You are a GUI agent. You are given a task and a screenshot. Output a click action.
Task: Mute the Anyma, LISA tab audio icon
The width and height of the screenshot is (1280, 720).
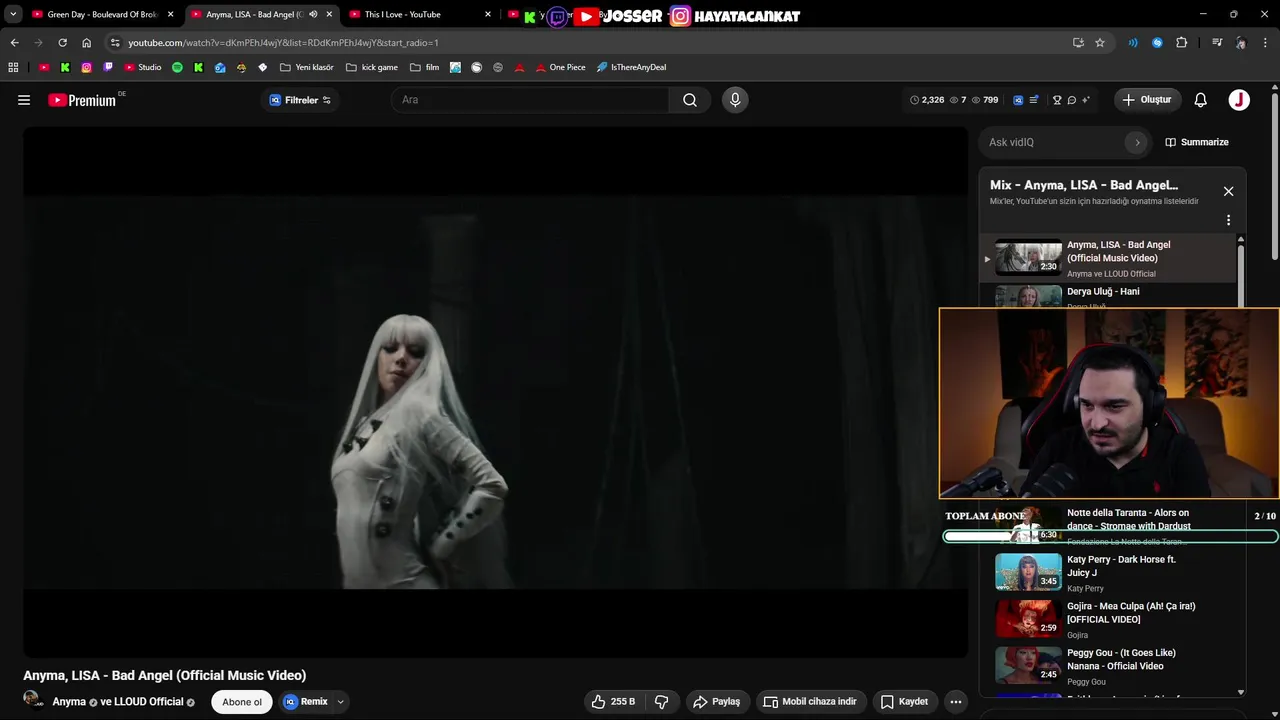coord(313,15)
